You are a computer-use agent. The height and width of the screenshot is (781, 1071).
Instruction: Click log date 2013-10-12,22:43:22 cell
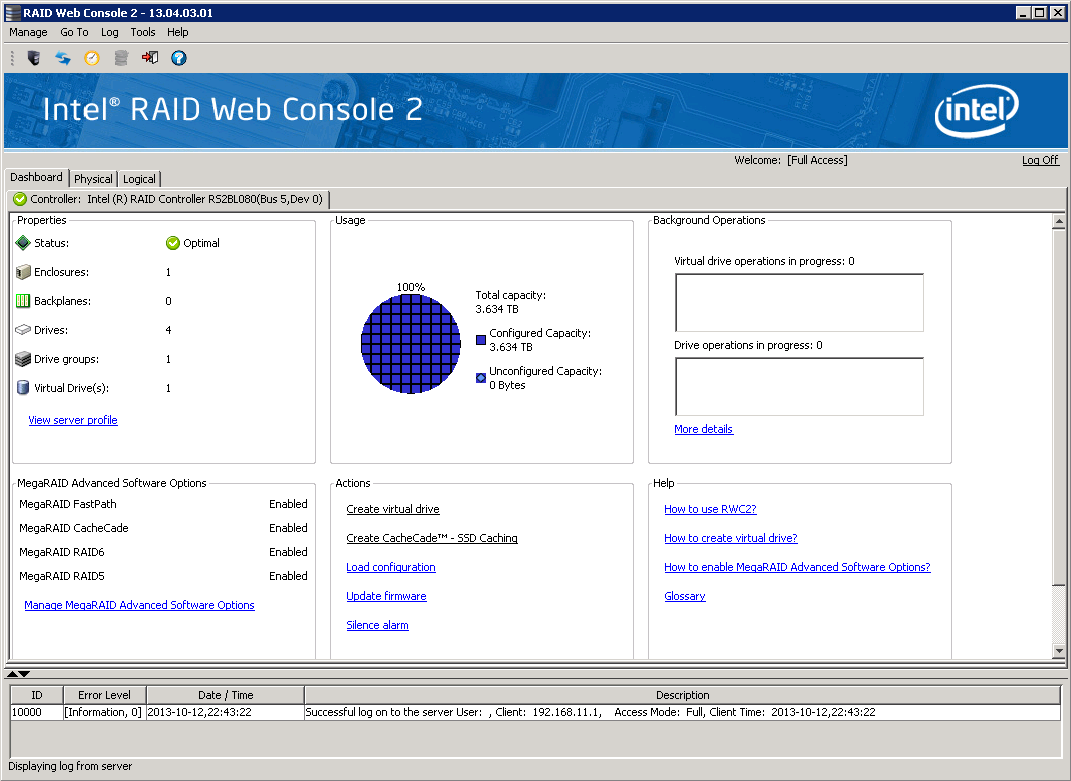[x=225, y=712]
